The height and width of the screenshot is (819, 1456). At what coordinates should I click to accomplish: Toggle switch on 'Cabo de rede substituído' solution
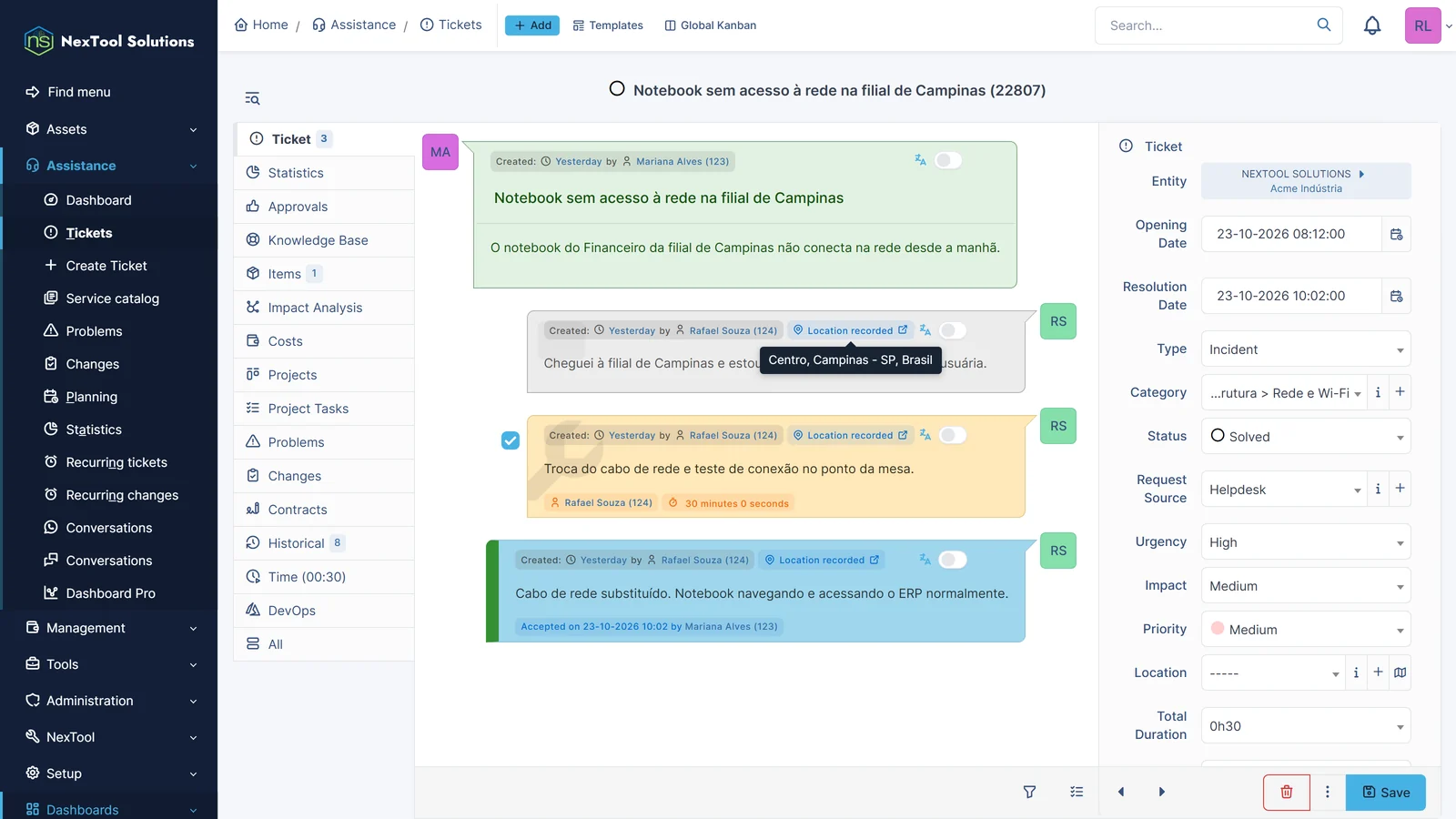coord(953,560)
